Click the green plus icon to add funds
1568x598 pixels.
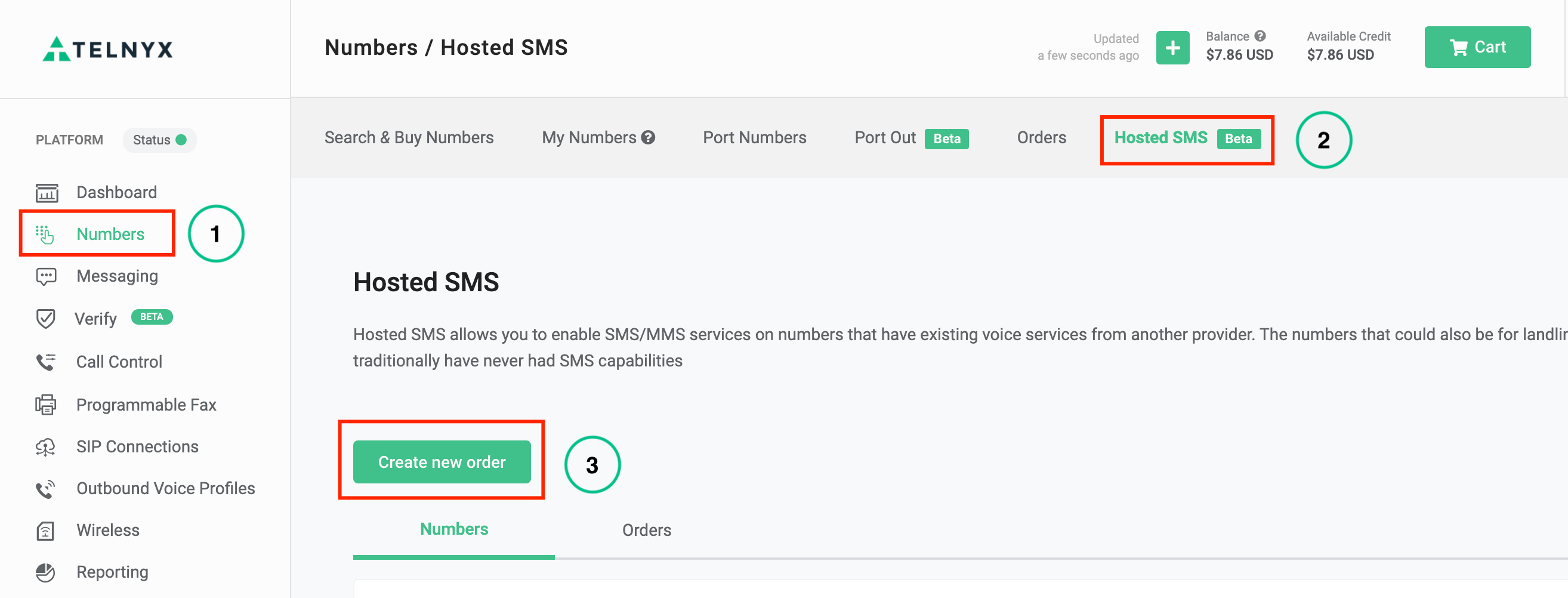(x=1172, y=47)
